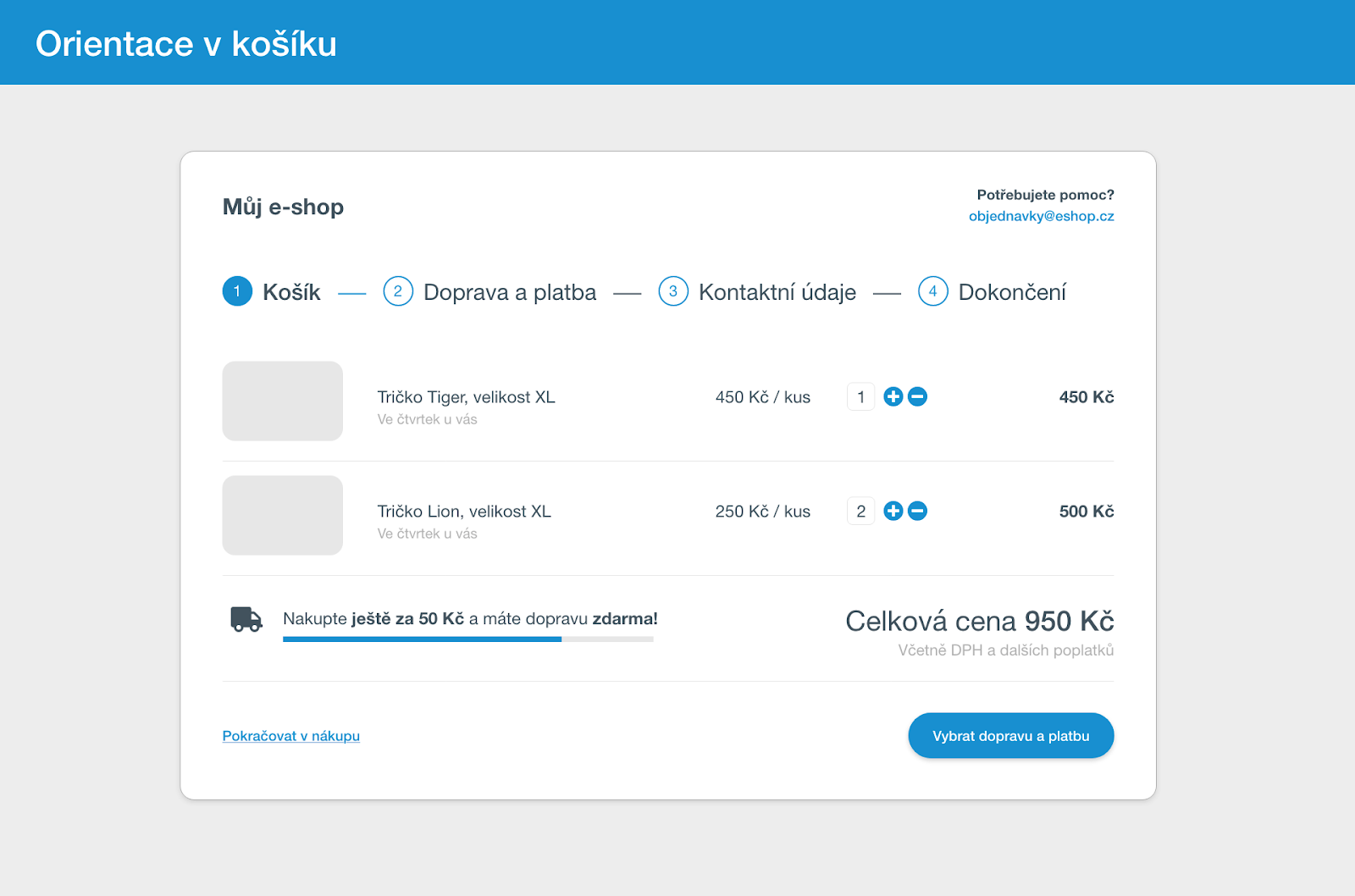Go to the Doprava a platba step
The image size is (1355, 896).
coord(510,292)
